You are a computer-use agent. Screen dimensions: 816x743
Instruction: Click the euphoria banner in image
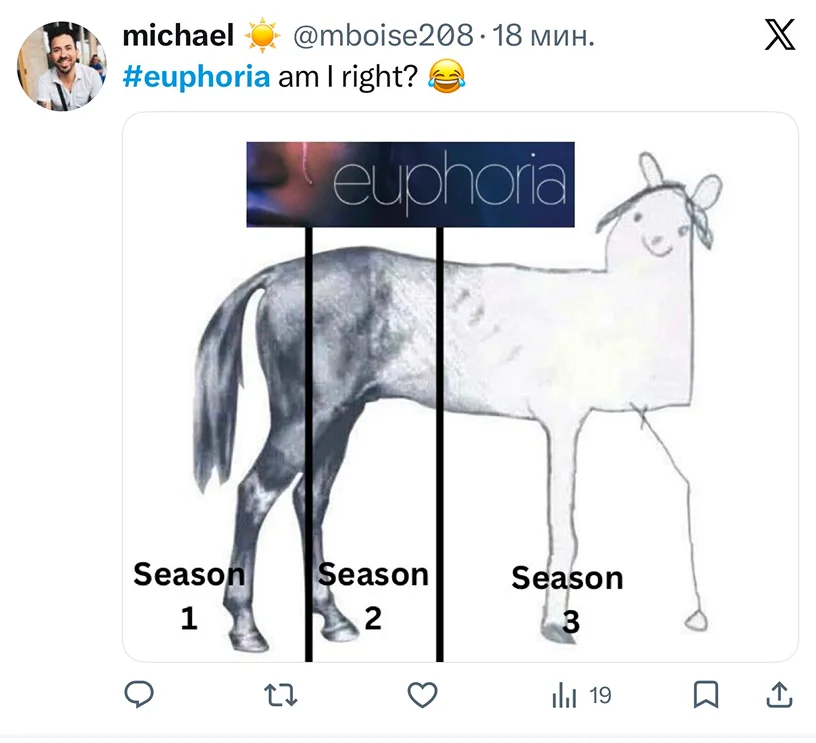[410, 184]
